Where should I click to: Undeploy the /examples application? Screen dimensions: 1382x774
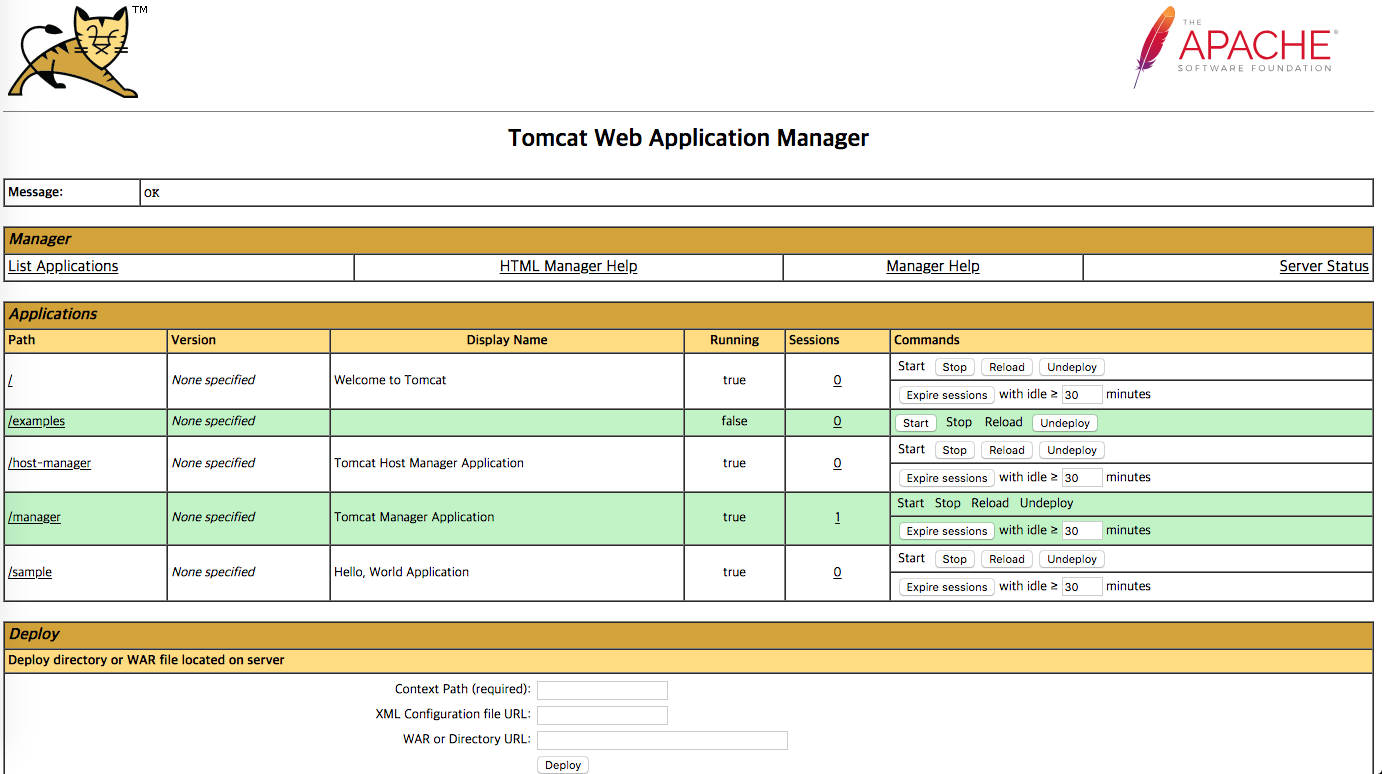click(1065, 423)
